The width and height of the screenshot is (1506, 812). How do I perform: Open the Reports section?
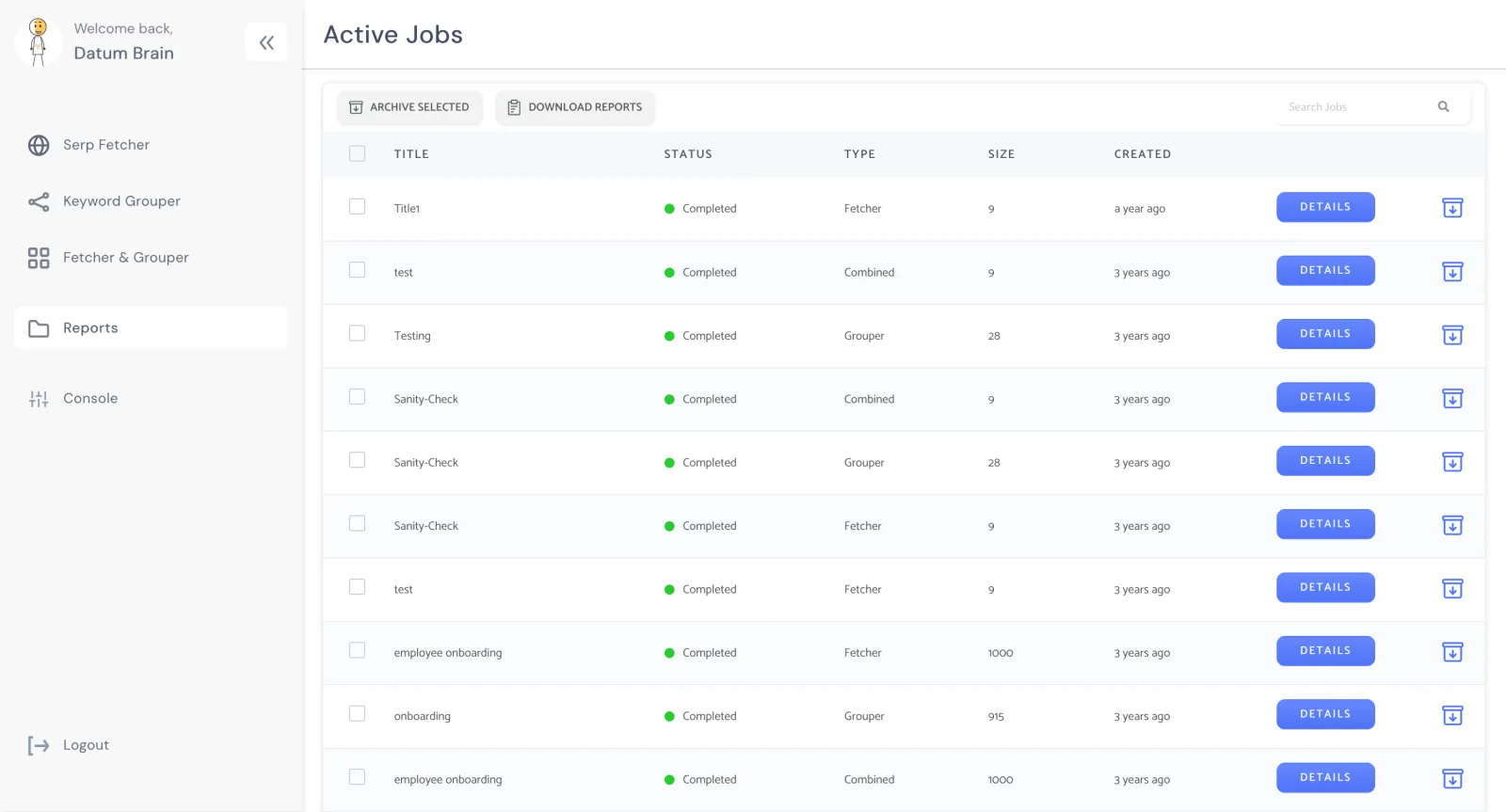point(151,328)
